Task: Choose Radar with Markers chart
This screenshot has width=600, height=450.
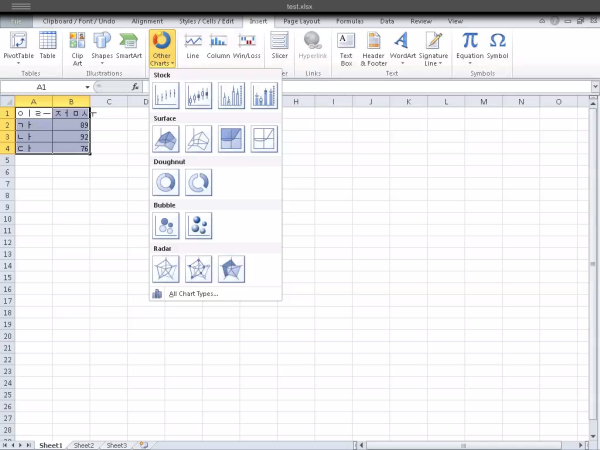Action: (x=199, y=269)
